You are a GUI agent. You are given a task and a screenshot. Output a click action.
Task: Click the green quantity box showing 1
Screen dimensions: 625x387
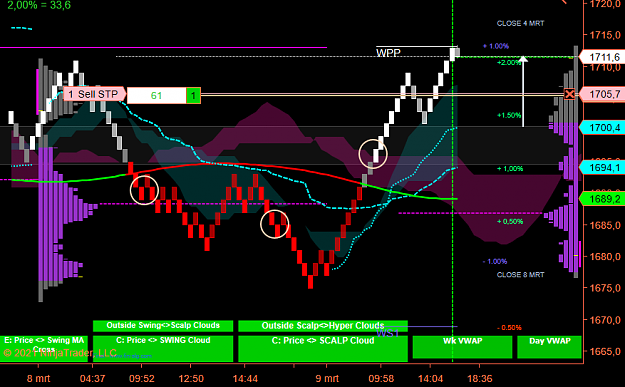[193, 96]
